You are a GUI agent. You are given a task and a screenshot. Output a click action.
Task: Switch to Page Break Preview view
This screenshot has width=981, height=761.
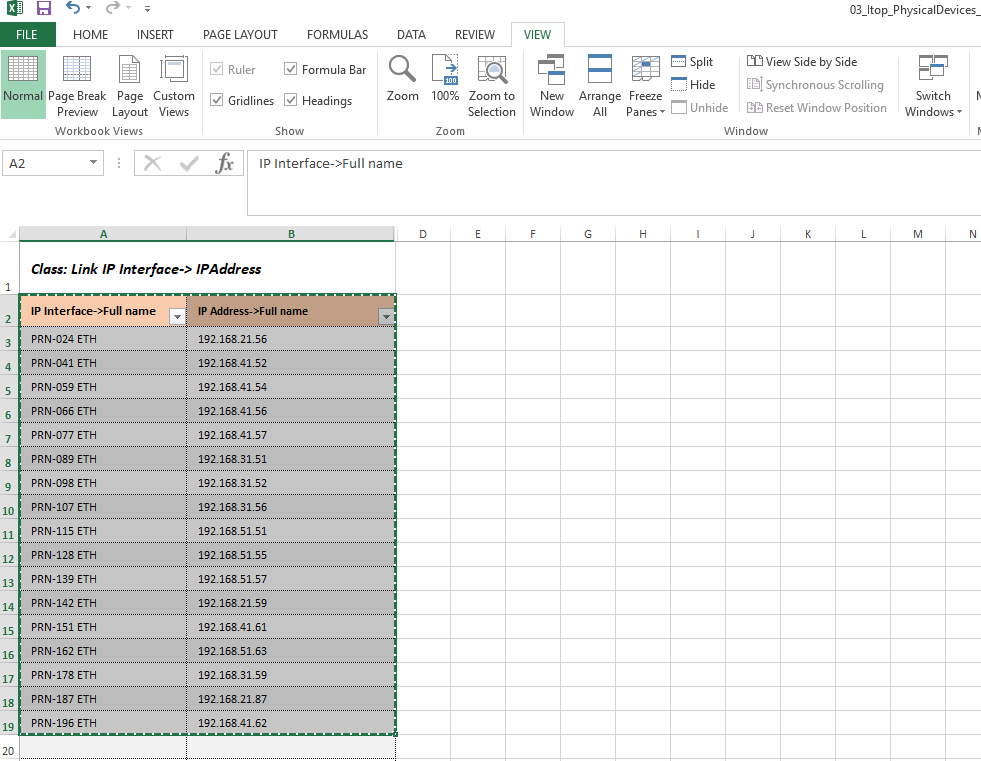(x=77, y=86)
